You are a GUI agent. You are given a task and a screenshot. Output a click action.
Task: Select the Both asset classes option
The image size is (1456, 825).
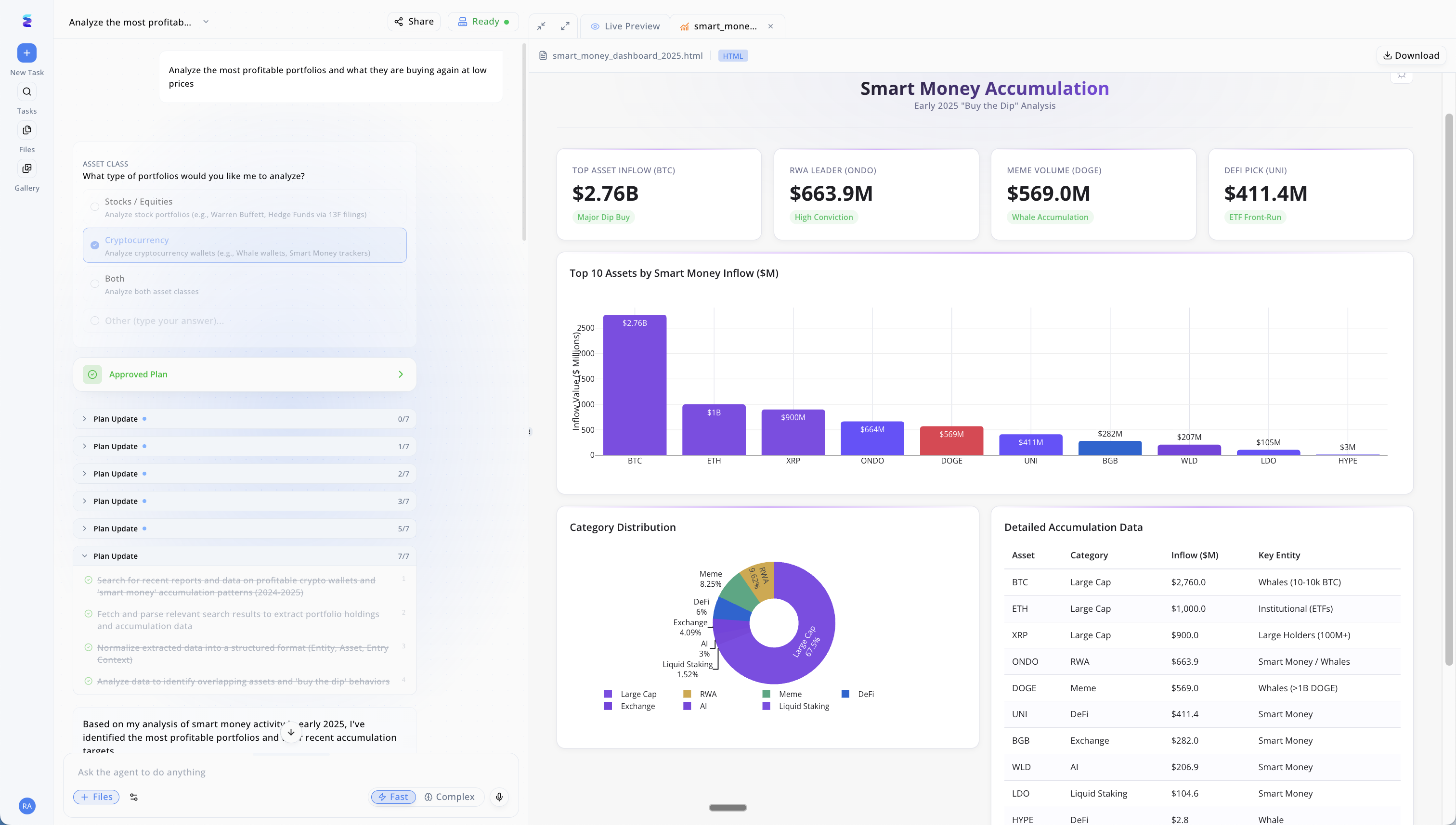click(x=95, y=284)
